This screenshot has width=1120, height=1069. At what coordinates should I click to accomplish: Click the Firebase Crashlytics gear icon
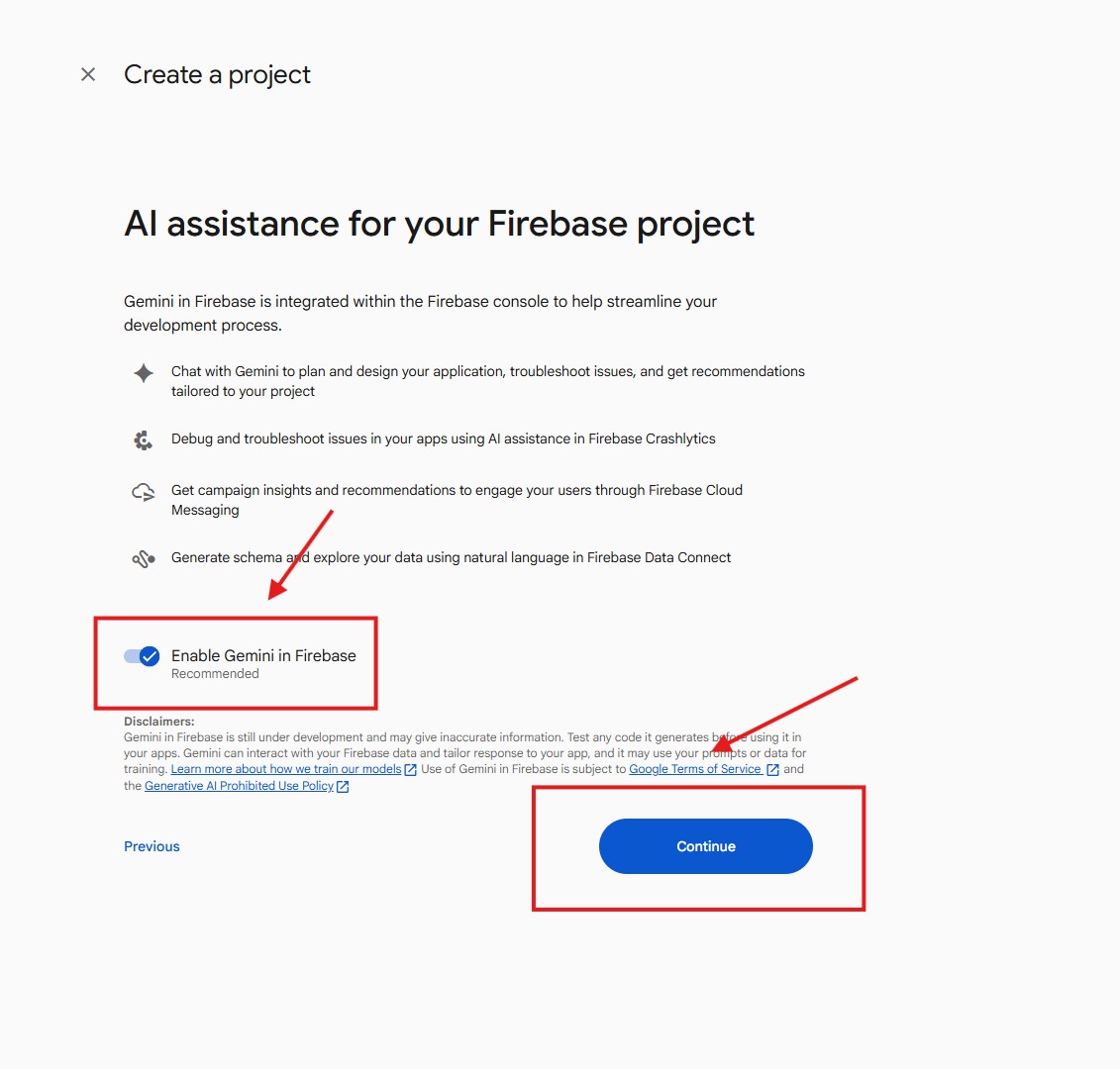tap(144, 440)
